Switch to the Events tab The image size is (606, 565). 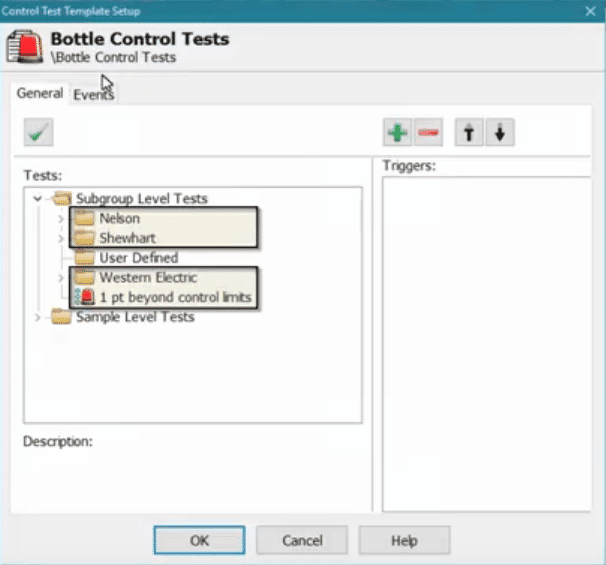coord(93,94)
